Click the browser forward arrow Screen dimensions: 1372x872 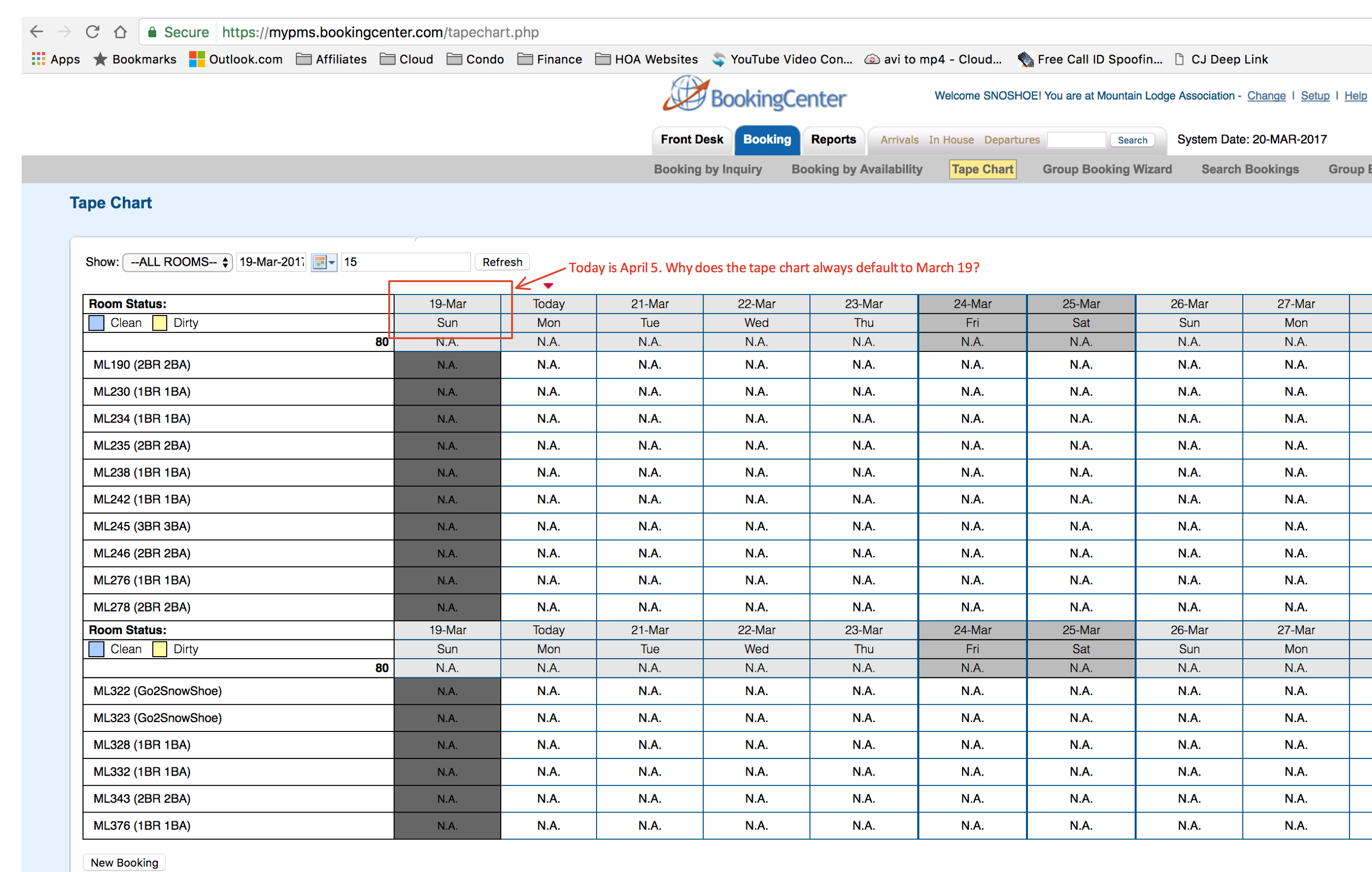pyautogui.click(x=64, y=32)
